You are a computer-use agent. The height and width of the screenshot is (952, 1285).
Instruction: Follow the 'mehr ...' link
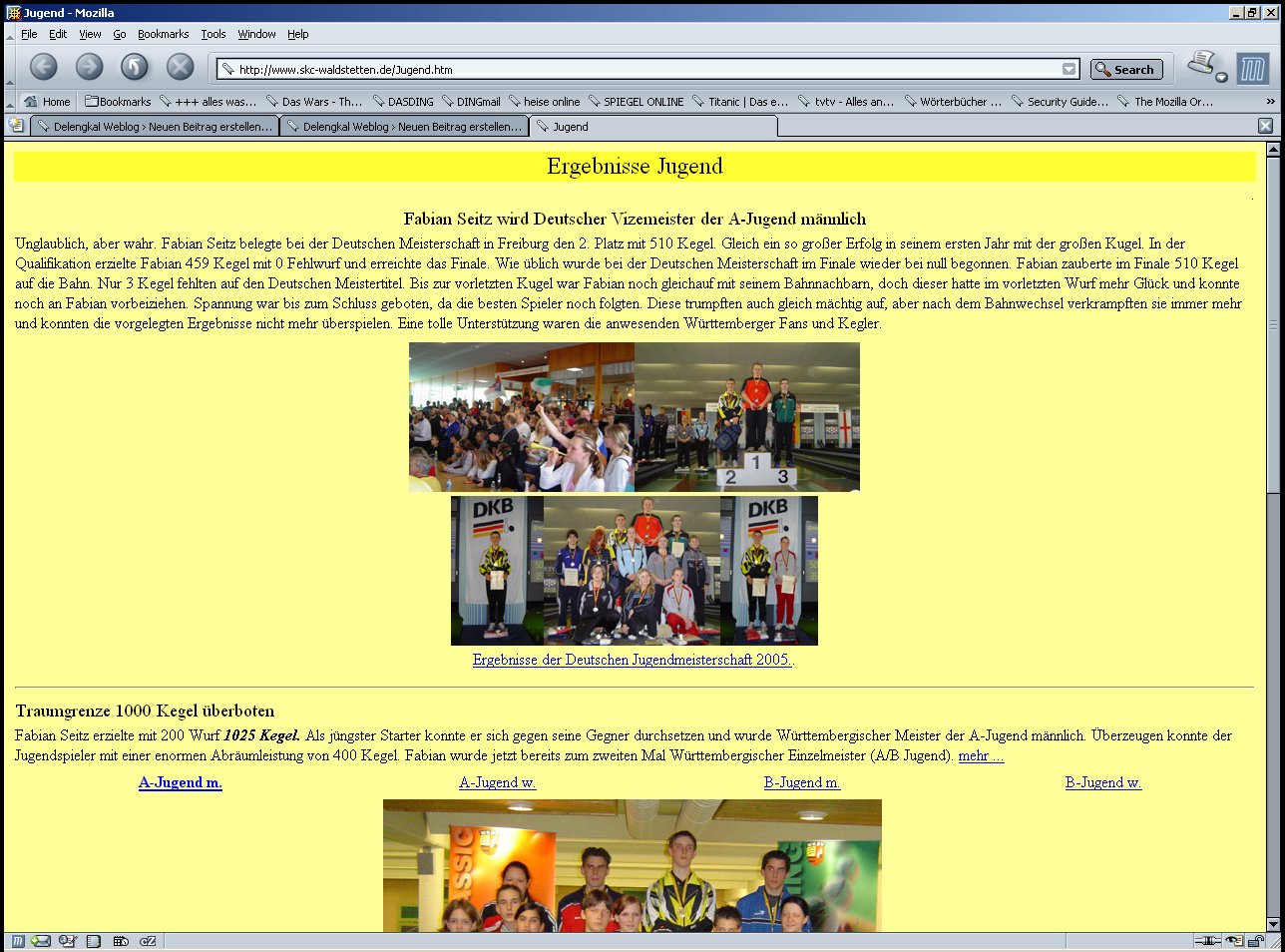tap(981, 755)
